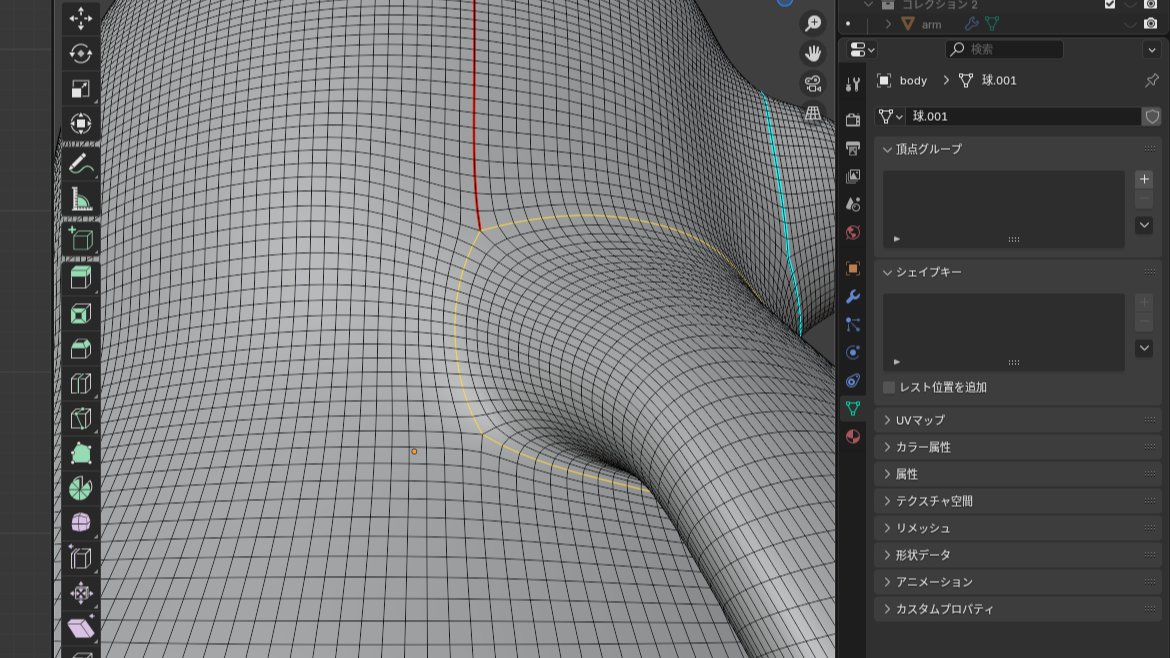Select the Move tool

click(81, 18)
